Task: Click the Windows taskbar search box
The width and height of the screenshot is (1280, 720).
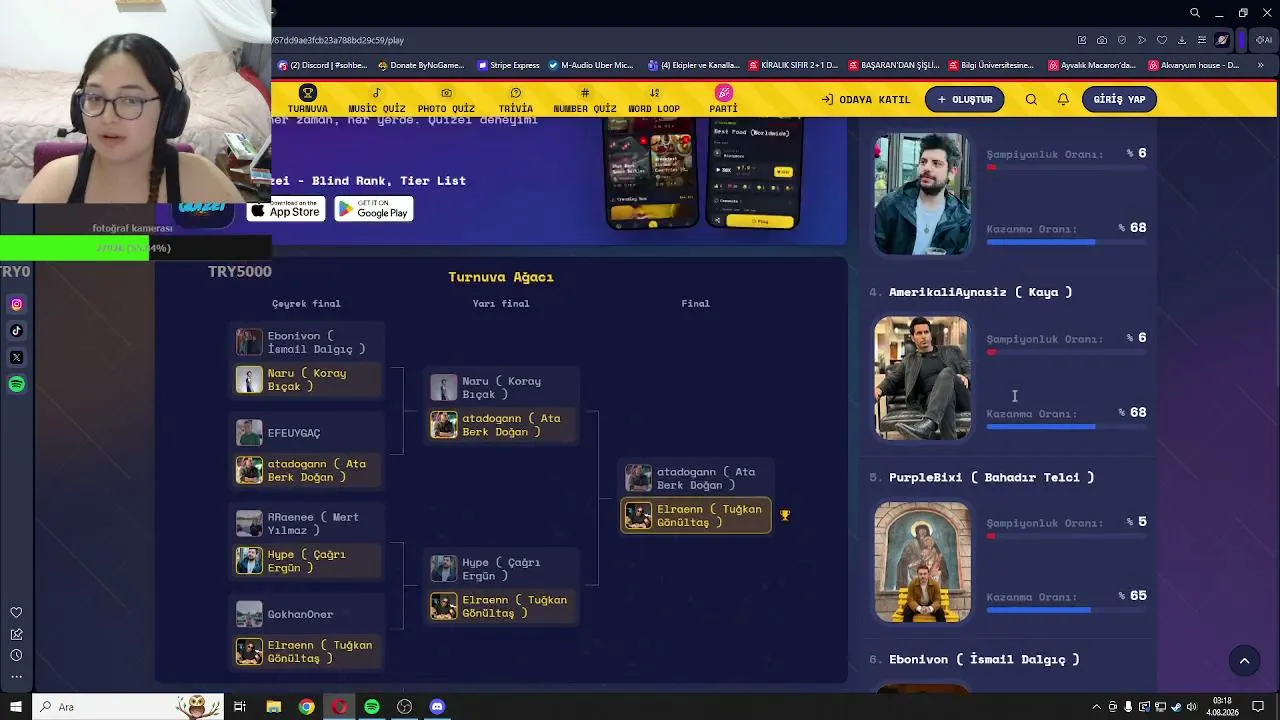Action: click(x=130, y=707)
